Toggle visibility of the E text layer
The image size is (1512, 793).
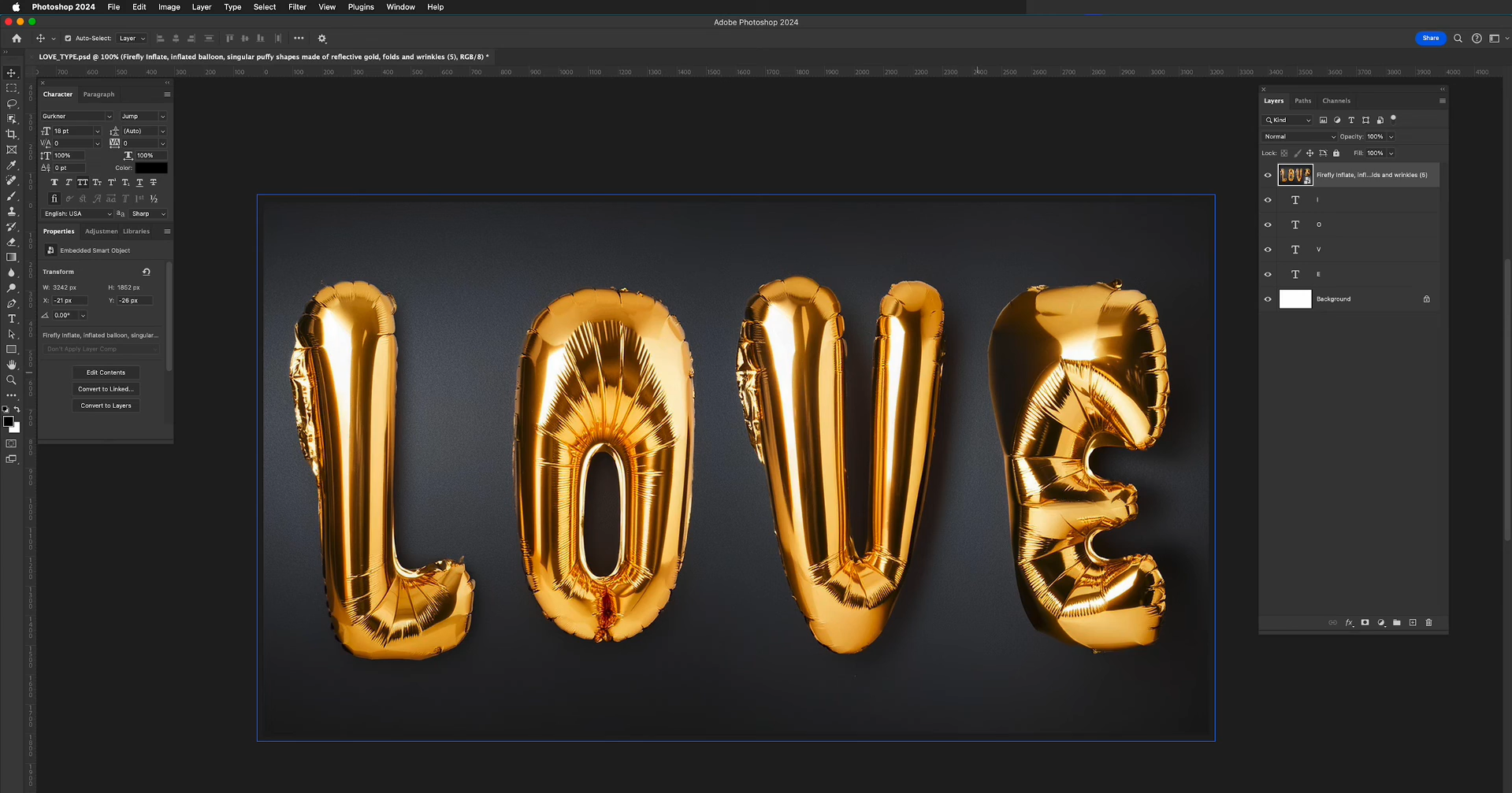point(1268,274)
